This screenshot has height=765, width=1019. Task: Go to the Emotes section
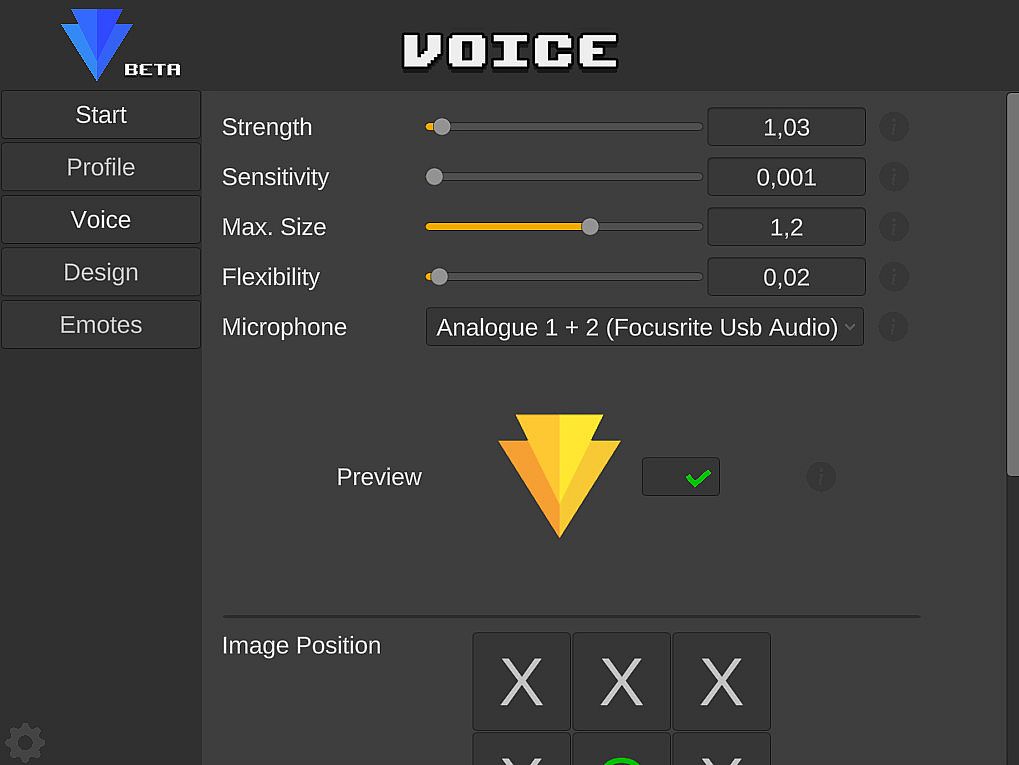[101, 325]
